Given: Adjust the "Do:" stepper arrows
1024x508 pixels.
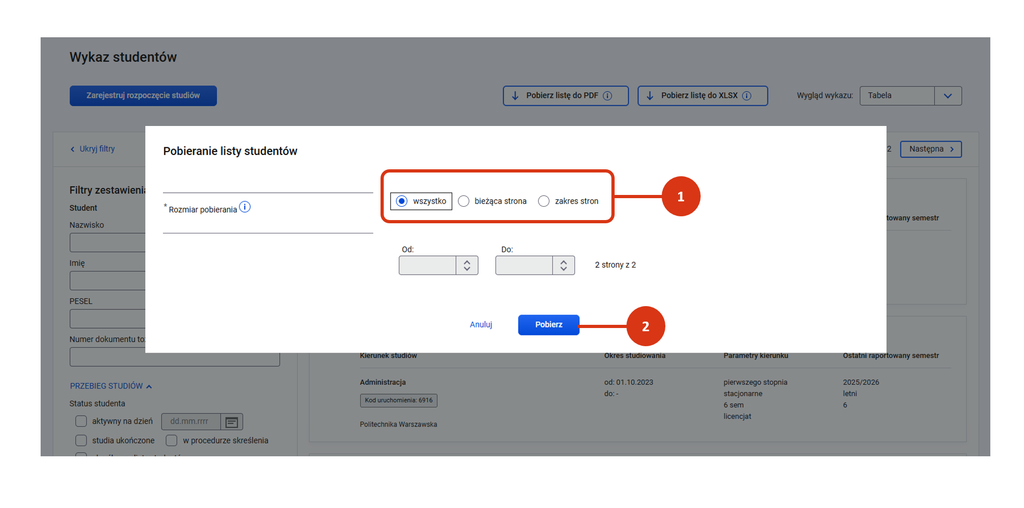Looking at the screenshot, I should pyautogui.click(x=564, y=265).
